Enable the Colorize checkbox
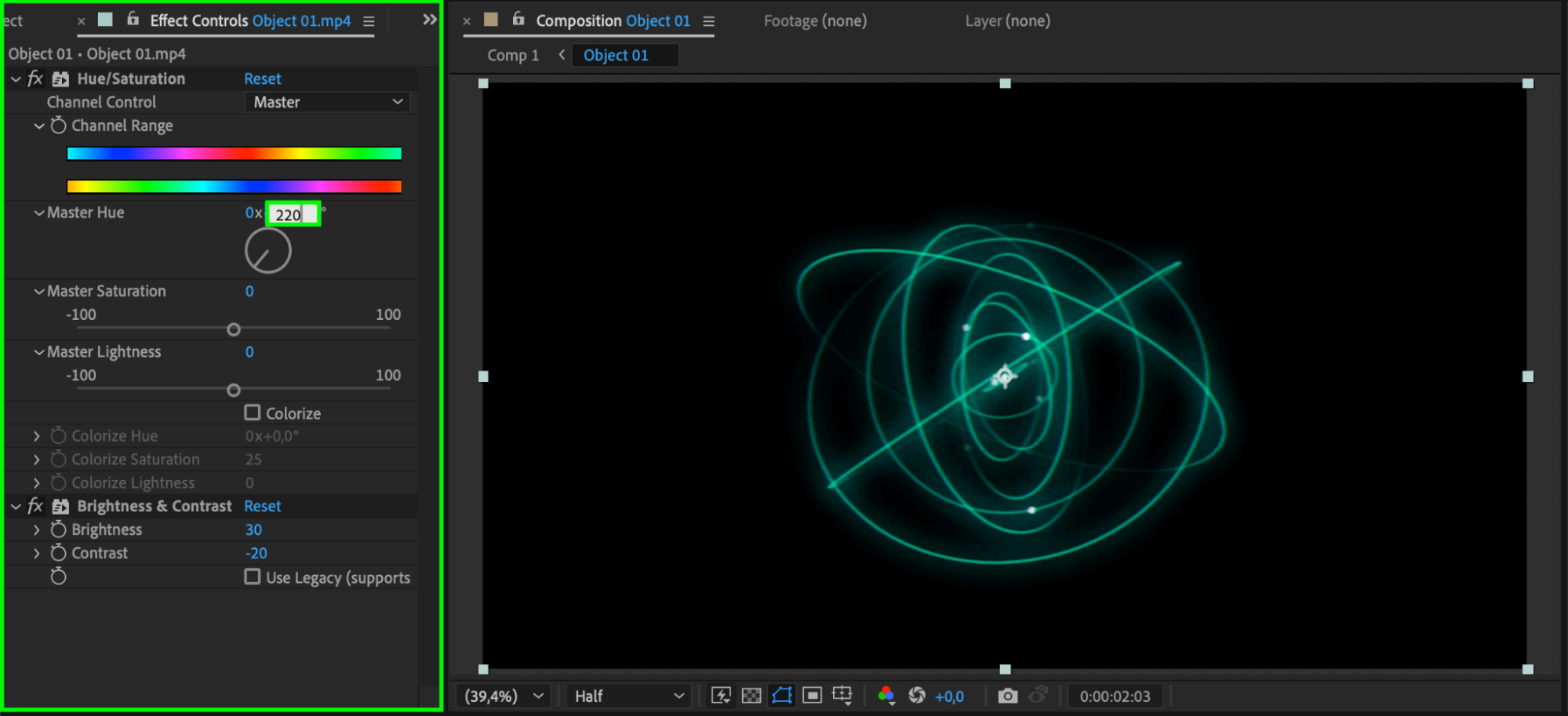The height and width of the screenshot is (716, 1568). (252, 413)
